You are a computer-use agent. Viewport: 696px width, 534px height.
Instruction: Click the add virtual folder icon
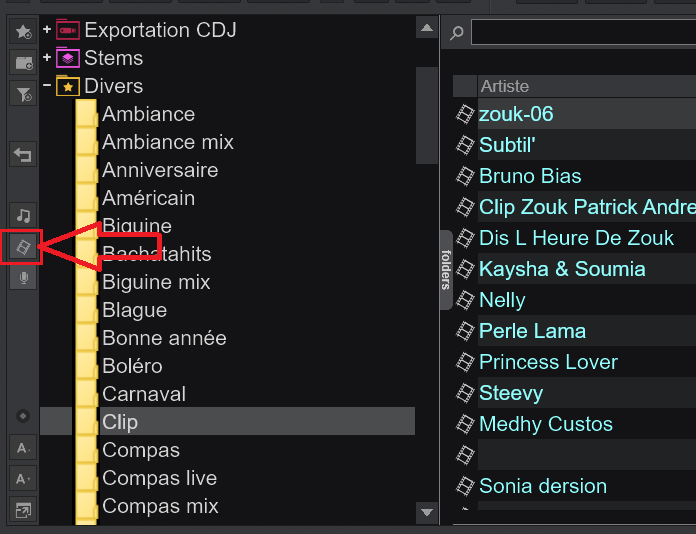(x=23, y=63)
